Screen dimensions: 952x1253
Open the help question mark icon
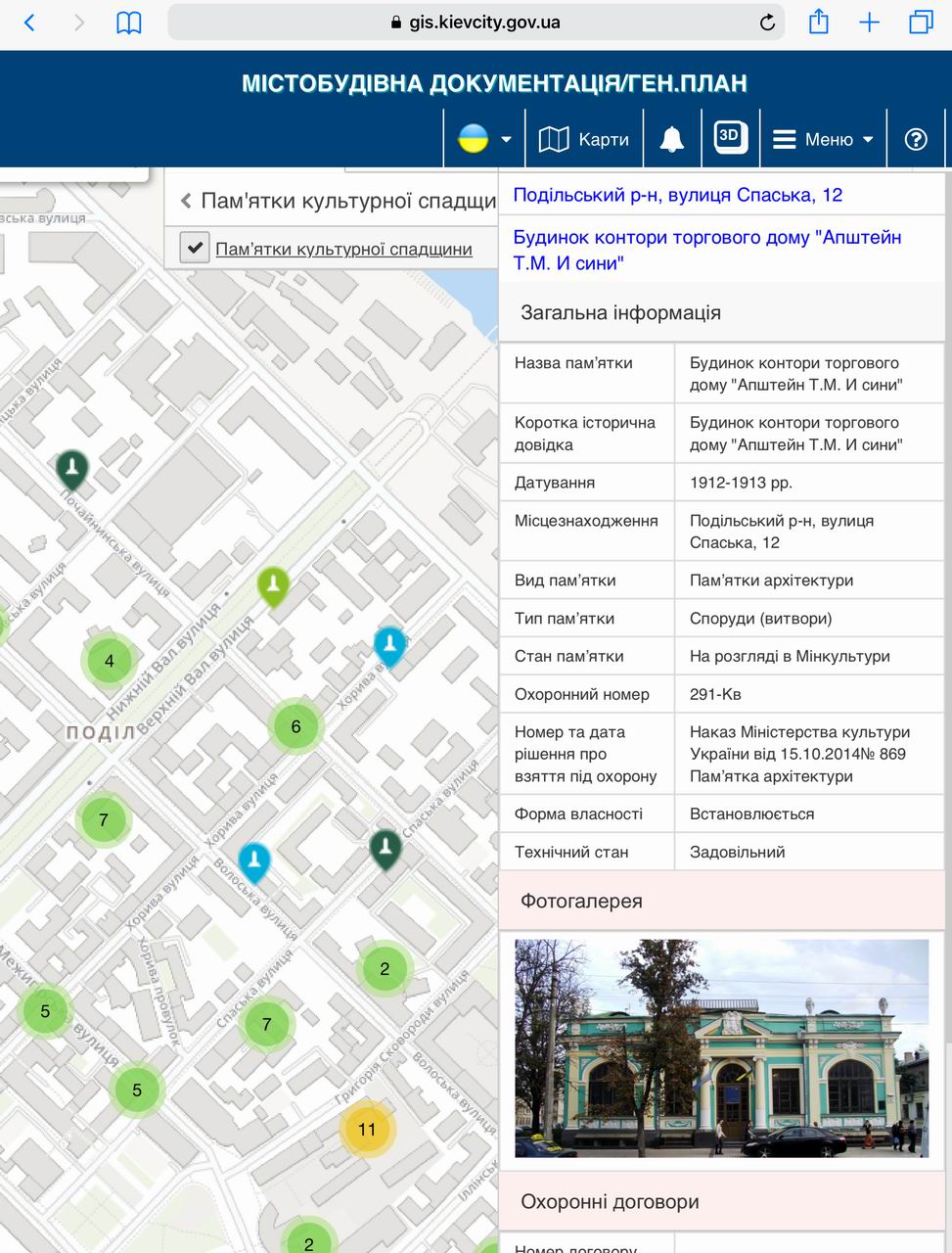point(915,139)
